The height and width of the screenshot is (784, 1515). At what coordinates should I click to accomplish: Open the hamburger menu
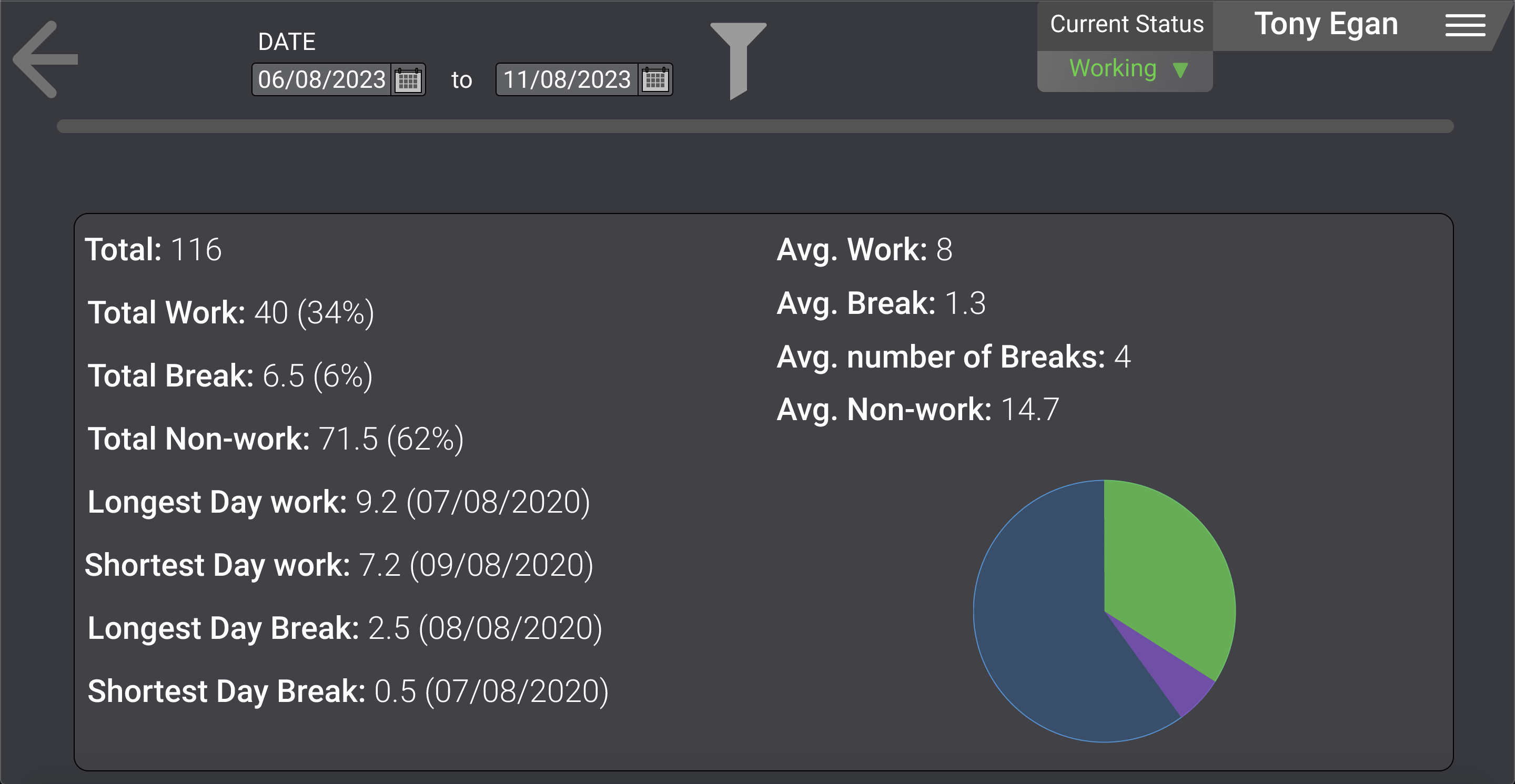coord(1465,25)
